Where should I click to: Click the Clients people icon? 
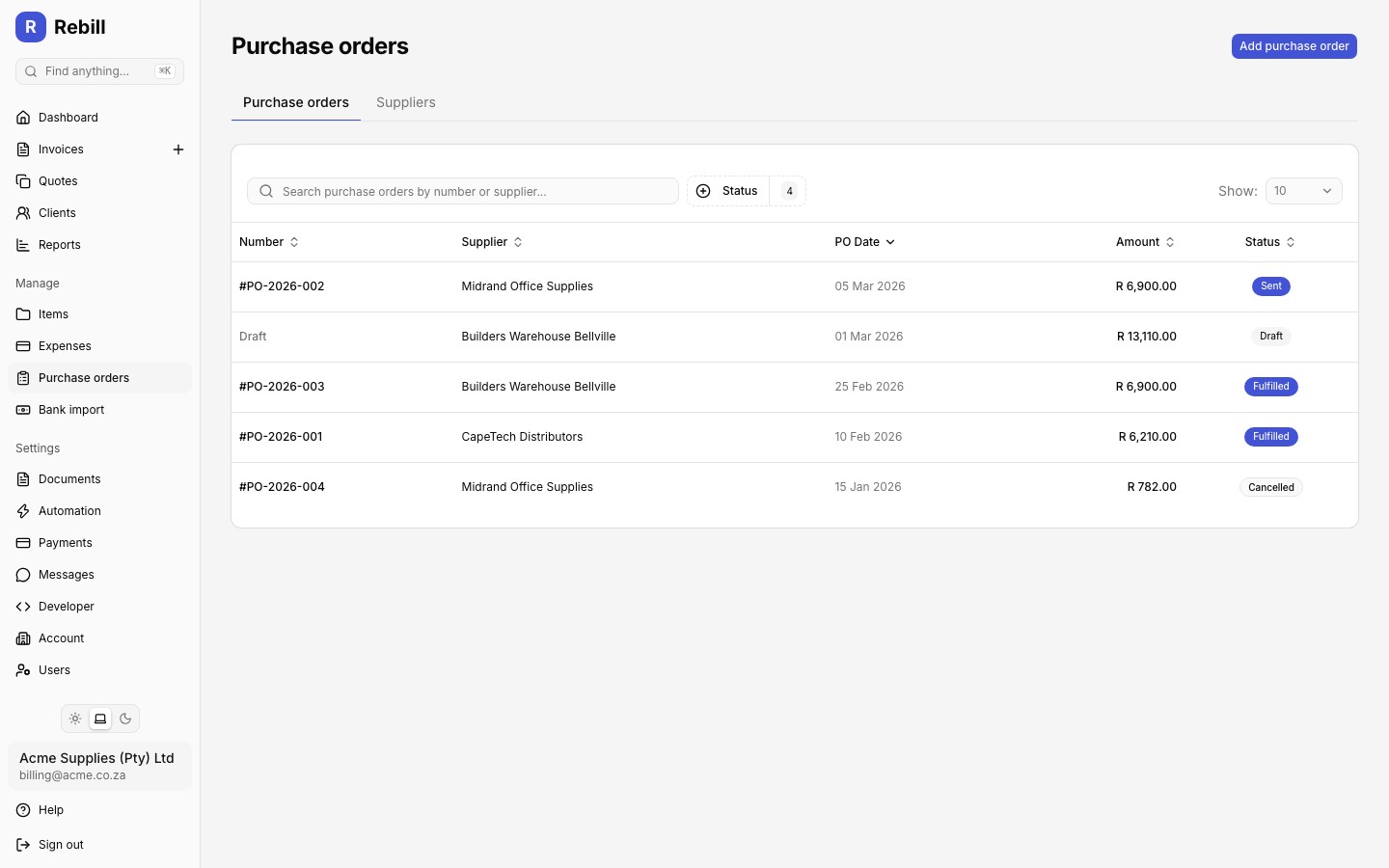click(23, 213)
